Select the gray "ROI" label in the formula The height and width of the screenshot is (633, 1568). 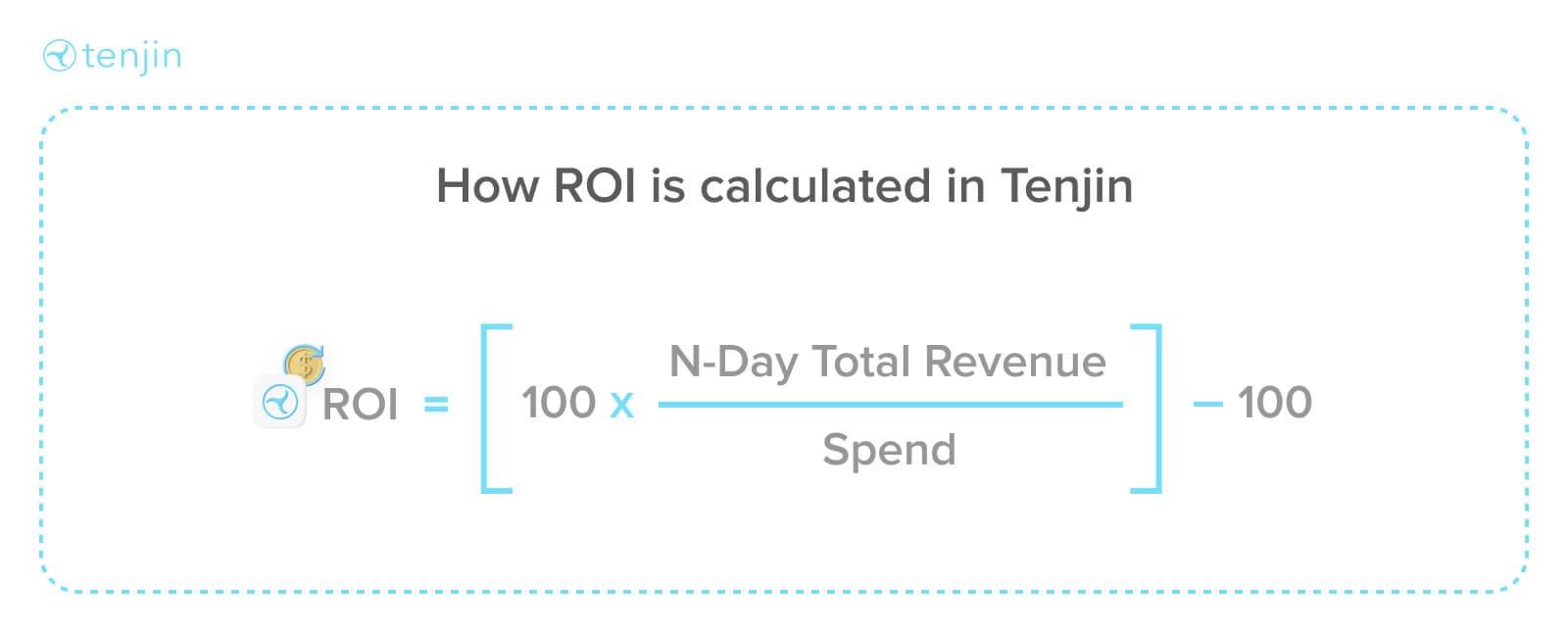coord(360,404)
